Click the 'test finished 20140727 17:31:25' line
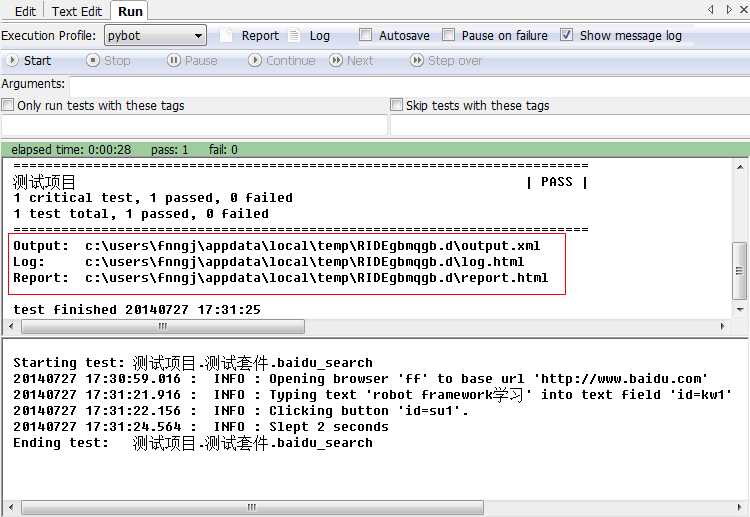 tap(137, 310)
